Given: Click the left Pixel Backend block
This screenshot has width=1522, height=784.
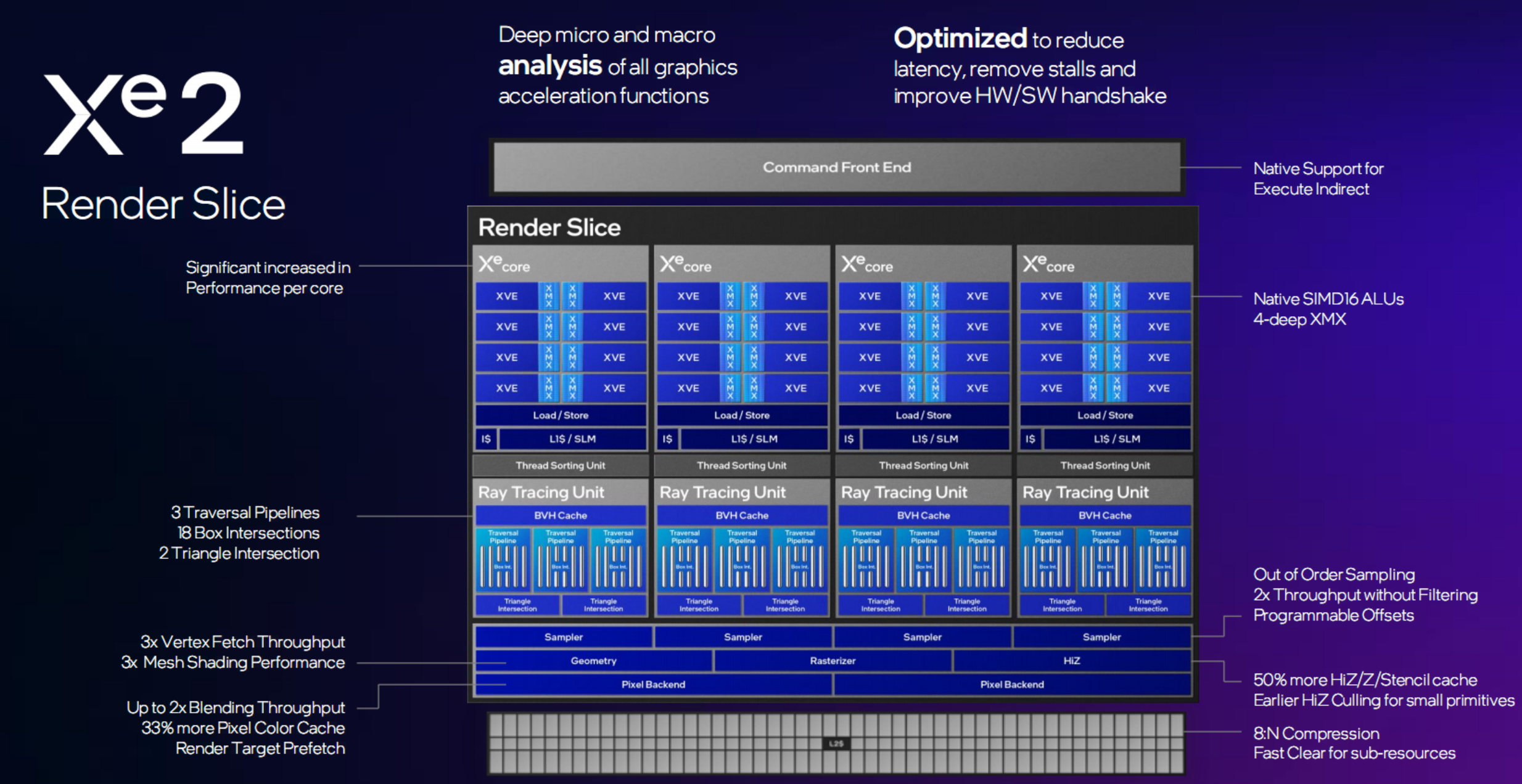Looking at the screenshot, I should pos(653,684).
